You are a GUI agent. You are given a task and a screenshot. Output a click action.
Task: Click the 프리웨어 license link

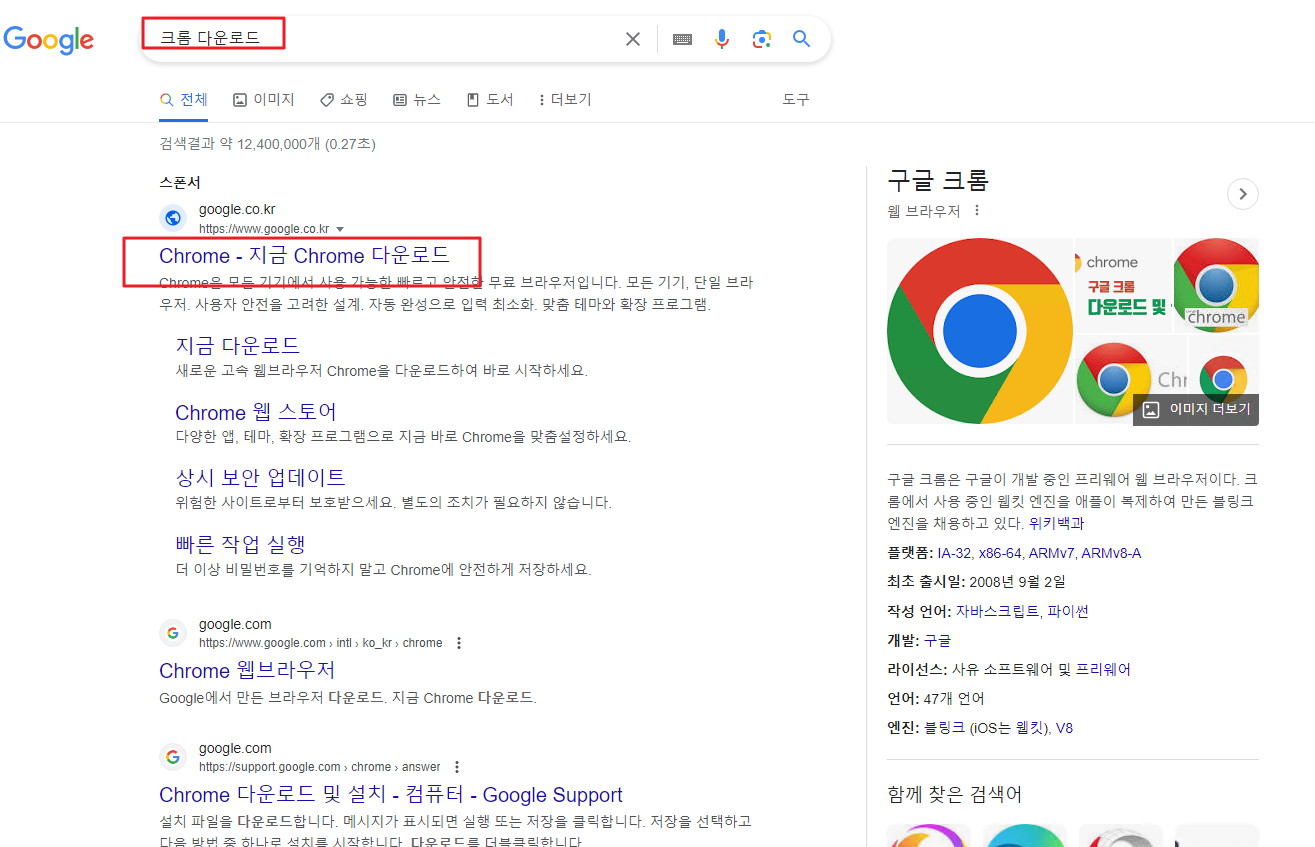(x=1103, y=669)
